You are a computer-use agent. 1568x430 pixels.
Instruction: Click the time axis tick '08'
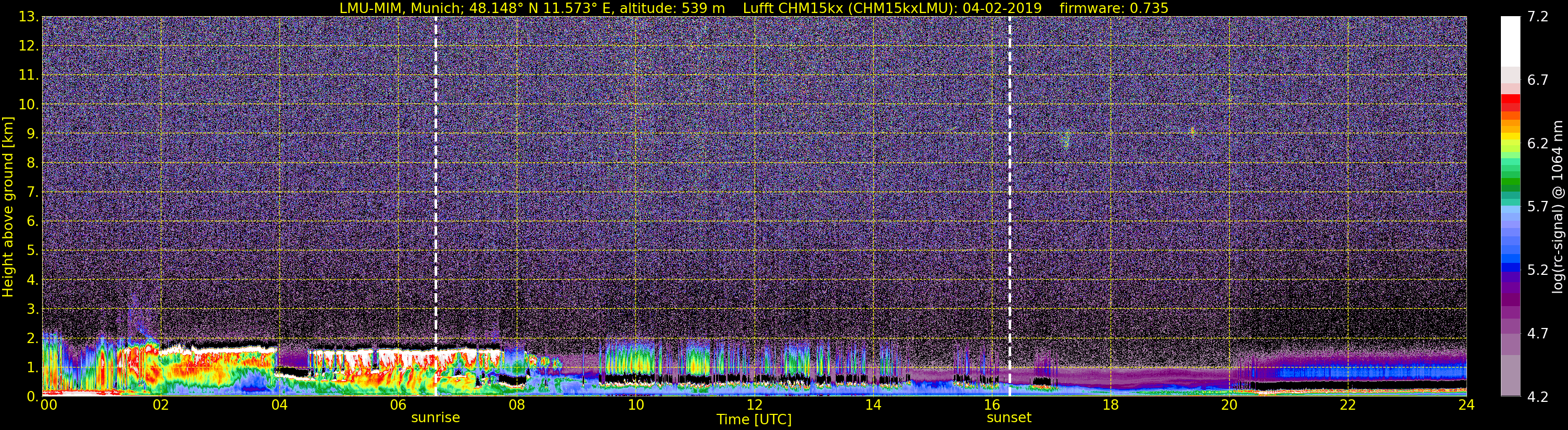pyautogui.click(x=517, y=405)
